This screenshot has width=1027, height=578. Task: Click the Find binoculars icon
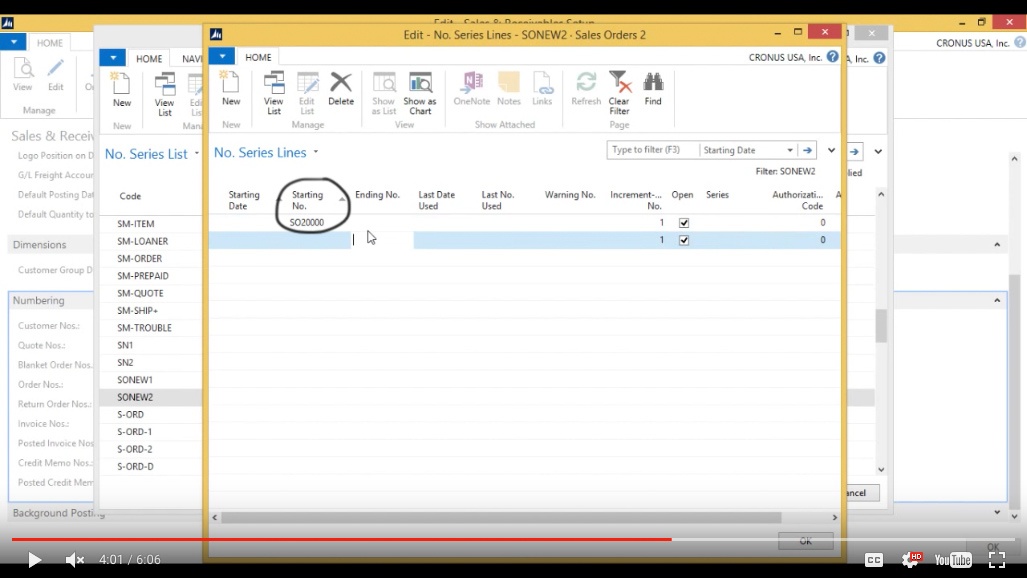(653, 88)
